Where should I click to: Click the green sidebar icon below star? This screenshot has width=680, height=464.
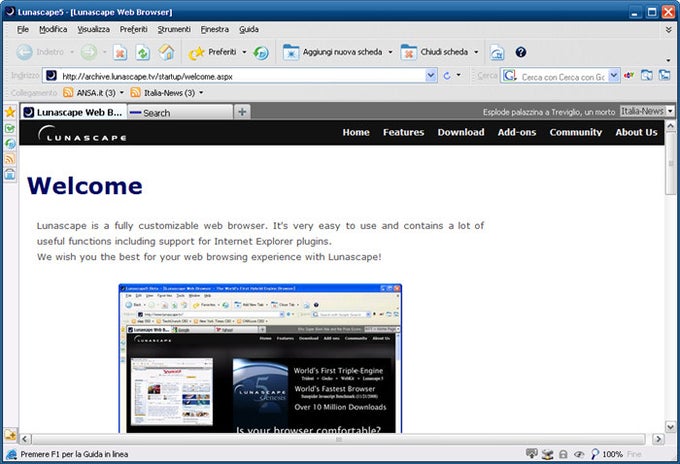coord(10,128)
